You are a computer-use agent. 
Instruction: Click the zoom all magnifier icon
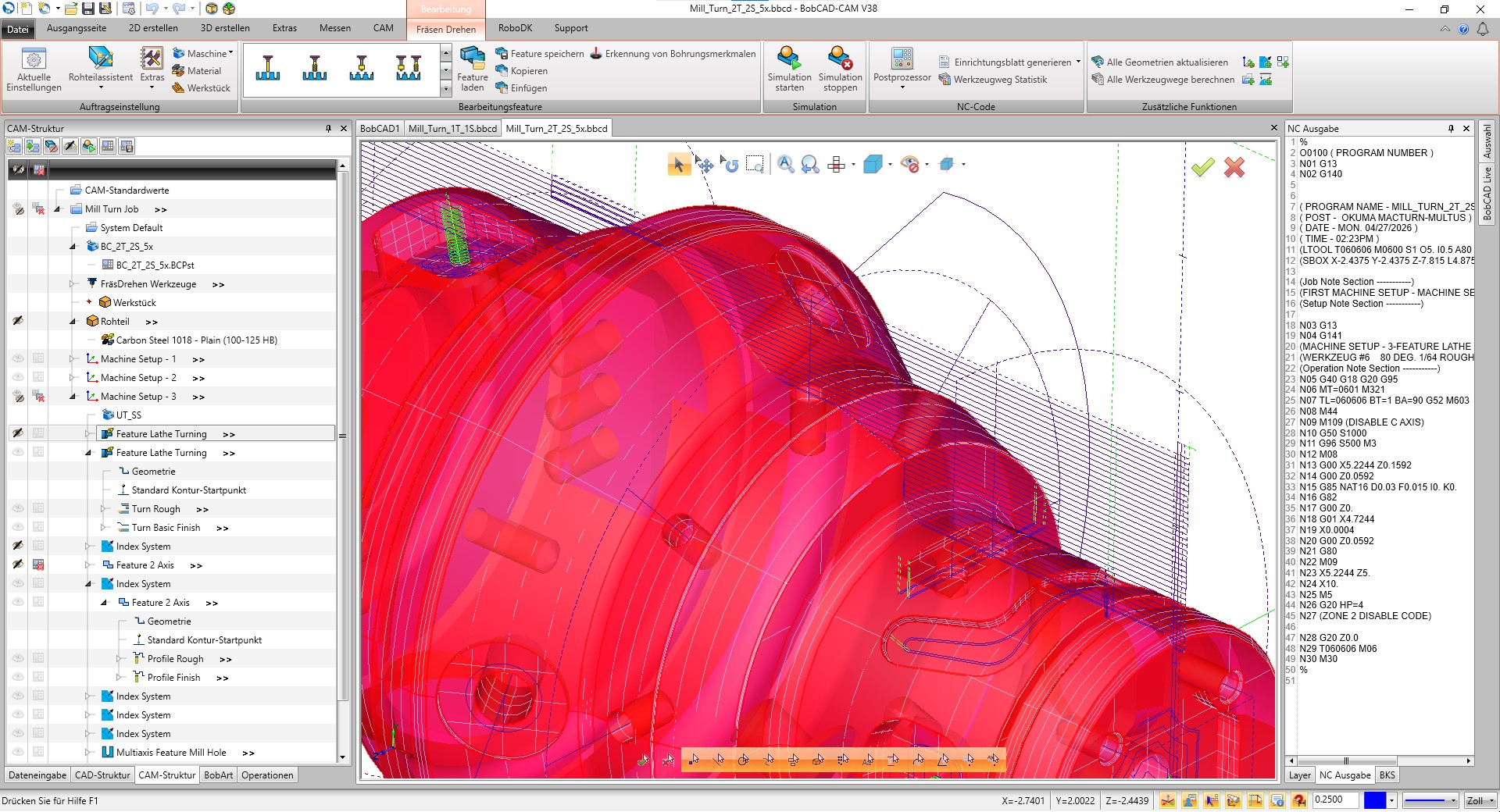coord(785,164)
